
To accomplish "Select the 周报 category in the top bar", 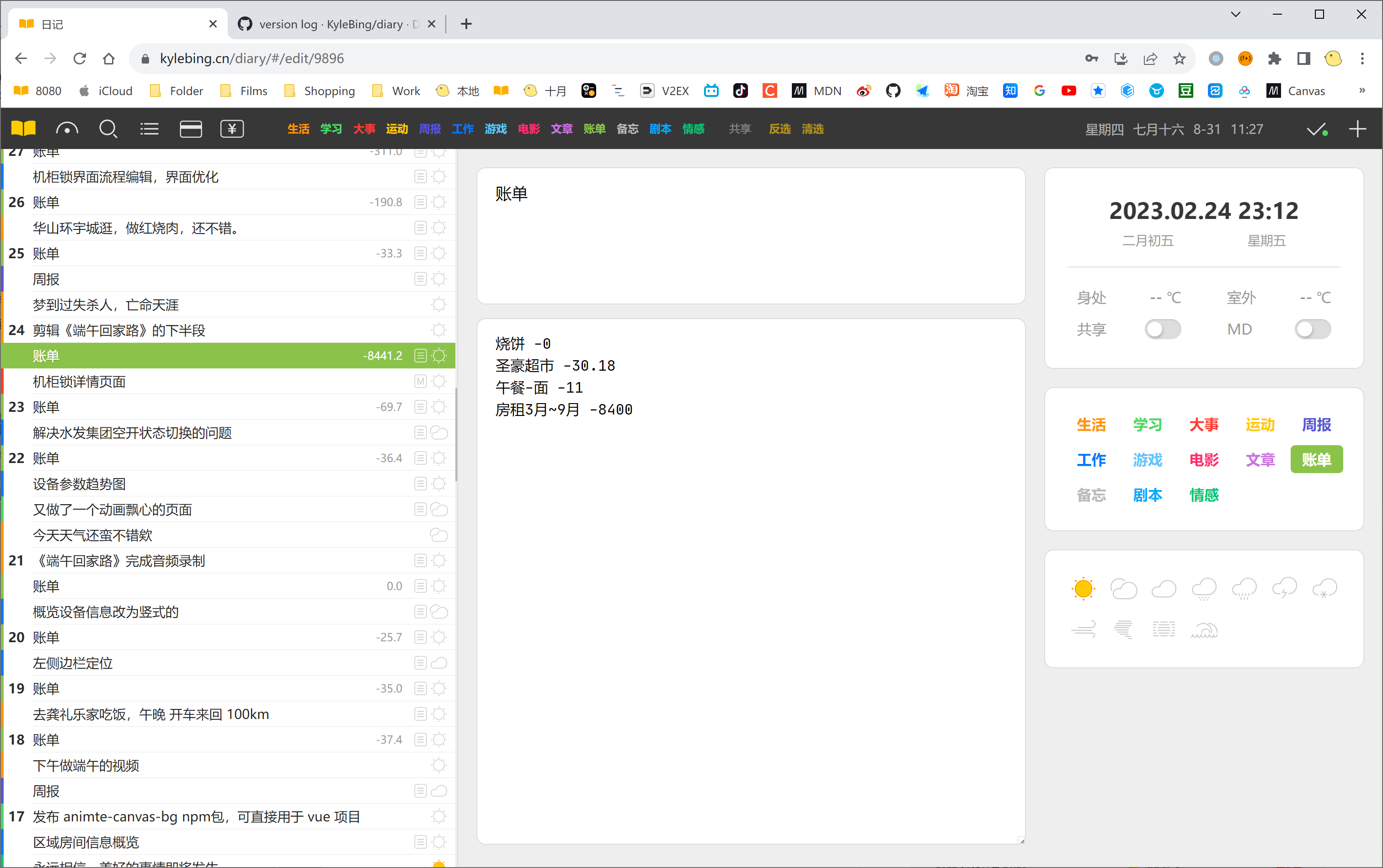I will [430, 128].
